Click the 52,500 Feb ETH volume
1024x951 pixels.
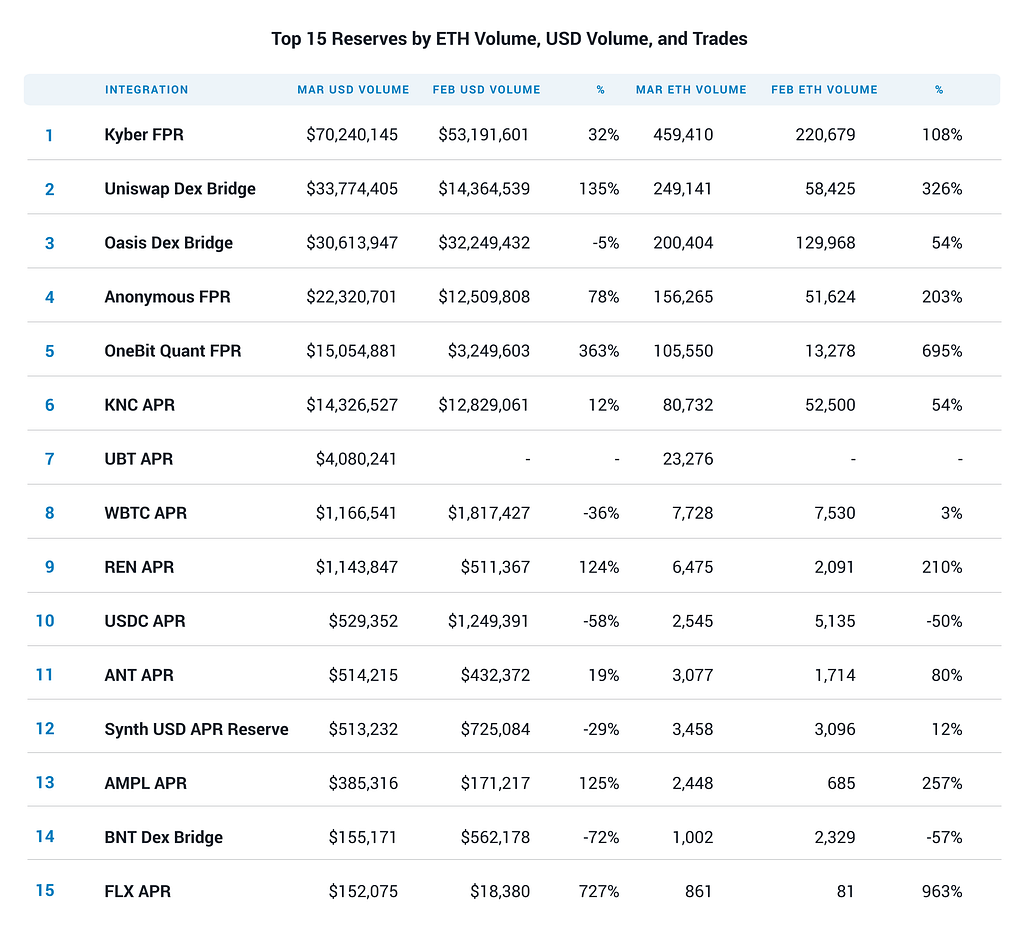[x=830, y=405]
